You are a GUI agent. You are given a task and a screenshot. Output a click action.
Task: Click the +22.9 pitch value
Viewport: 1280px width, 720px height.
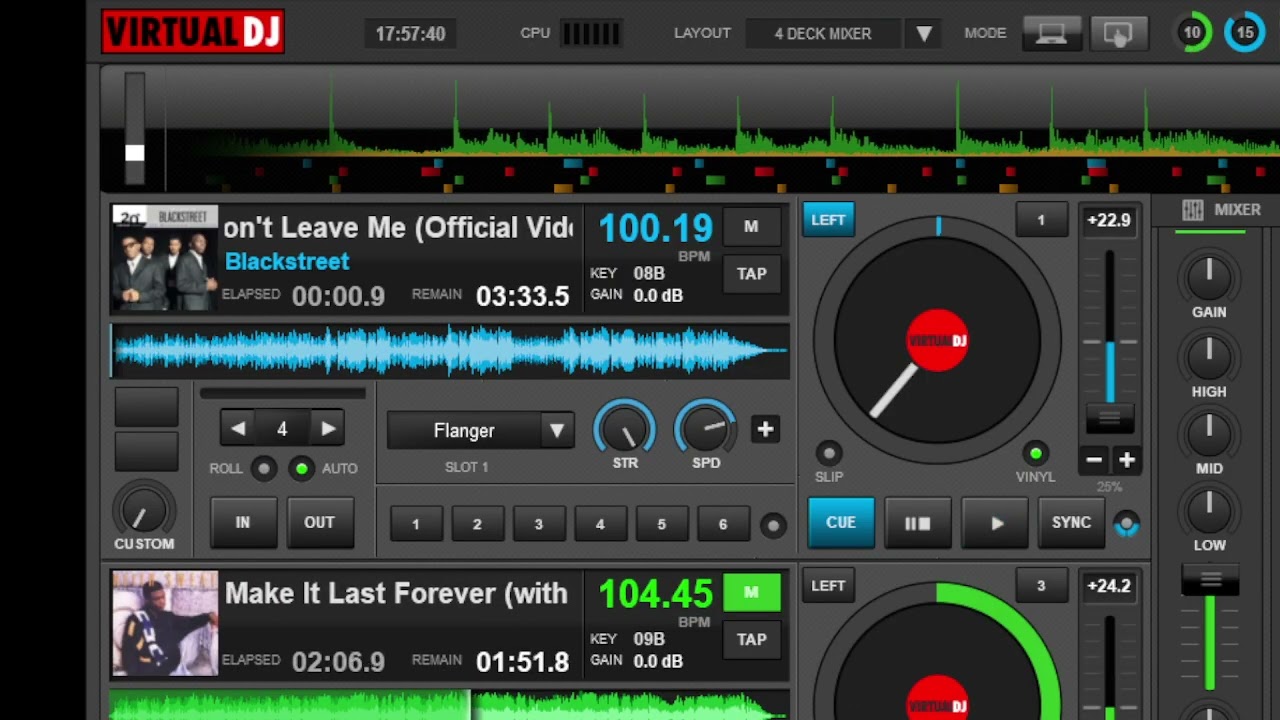(1108, 220)
